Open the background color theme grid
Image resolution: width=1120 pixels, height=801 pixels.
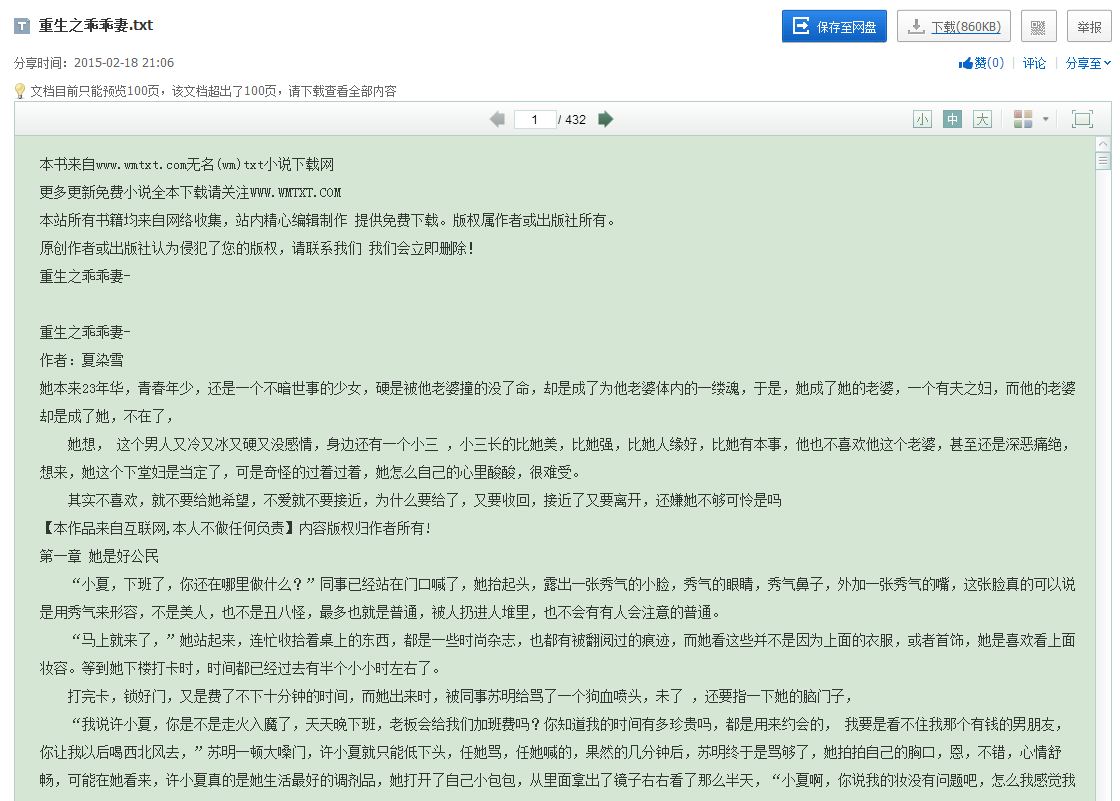click(x=1023, y=119)
